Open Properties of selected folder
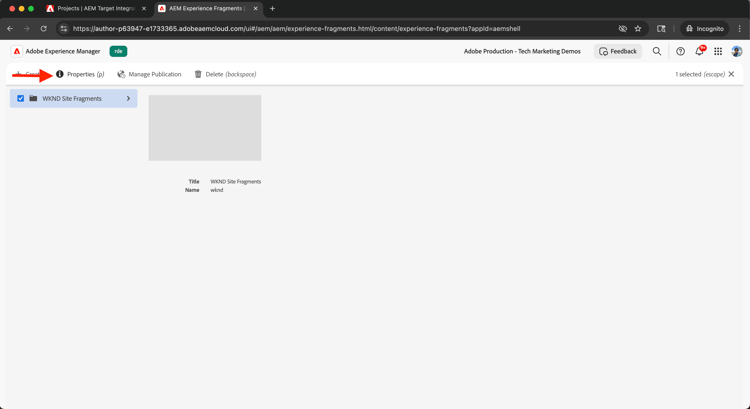 [80, 74]
